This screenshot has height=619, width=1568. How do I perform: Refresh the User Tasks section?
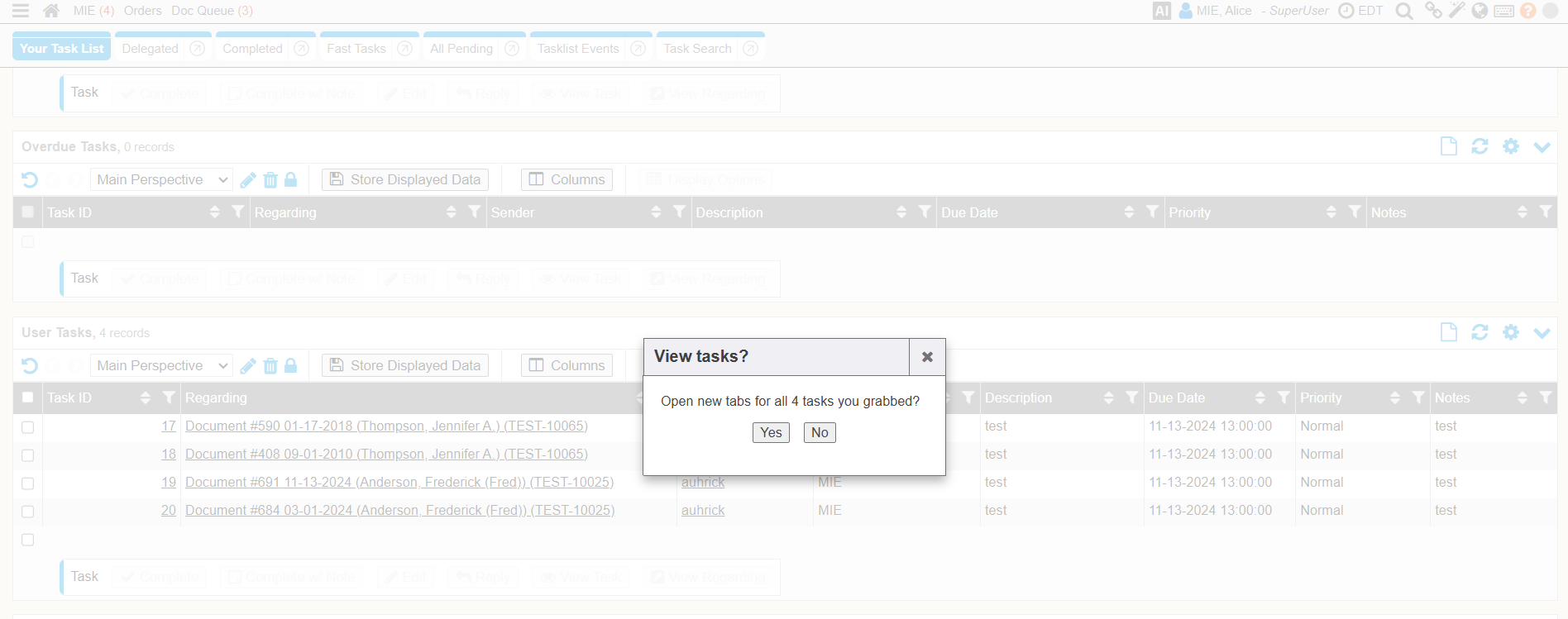coord(1480,332)
